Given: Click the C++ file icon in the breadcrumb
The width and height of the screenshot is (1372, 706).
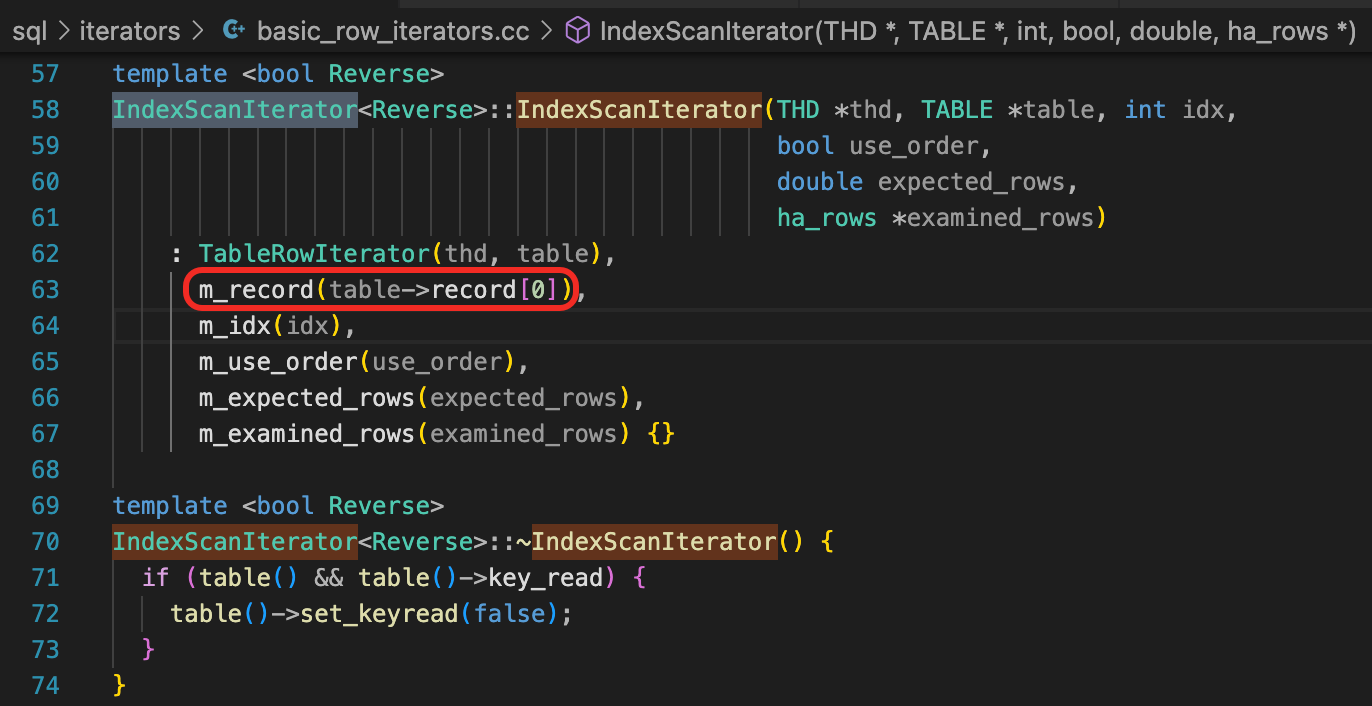Looking at the screenshot, I should click(x=234, y=31).
